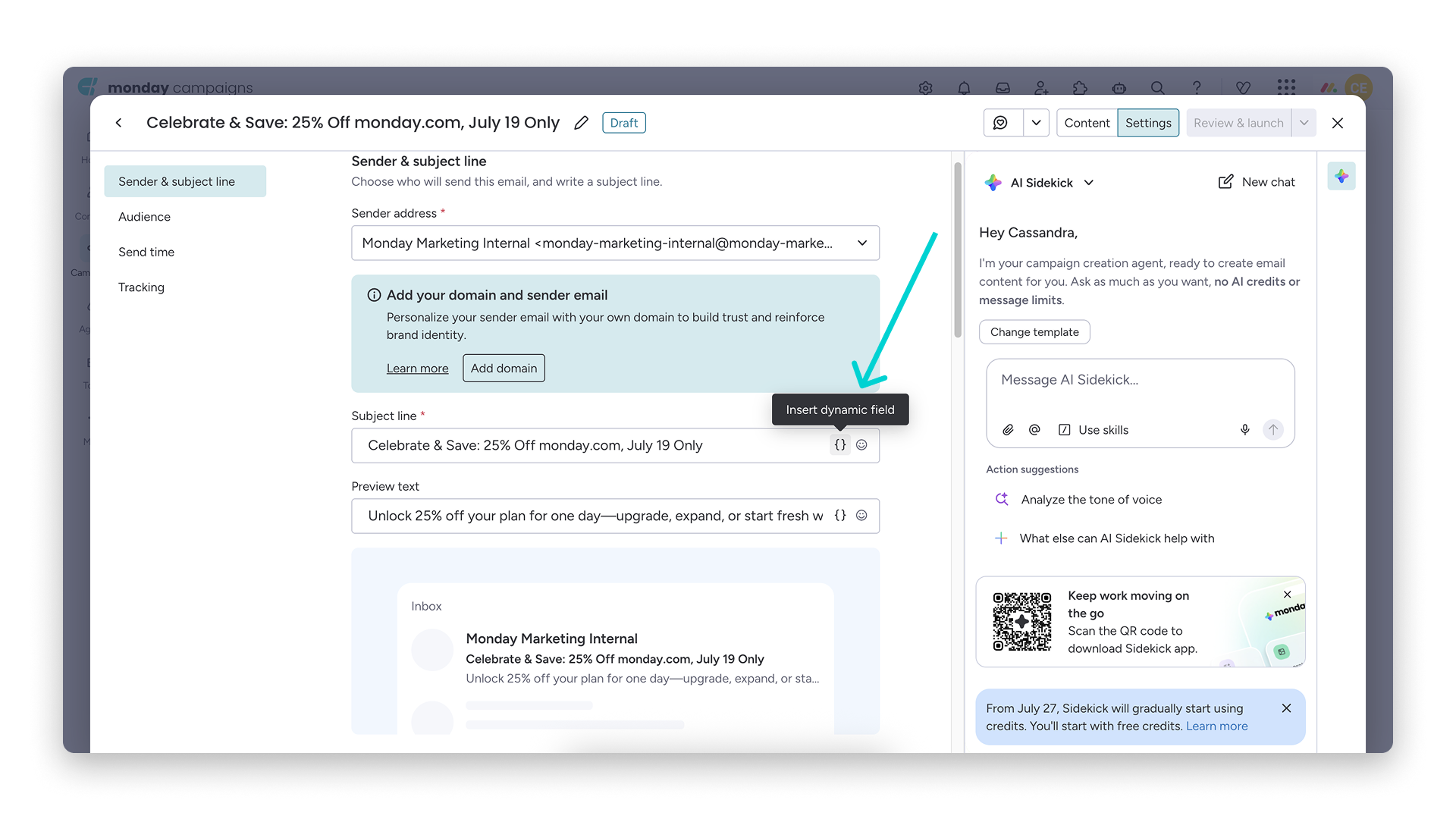Click Learn more in credits notice
Screen dimensions: 1456x819
[1216, 726]
